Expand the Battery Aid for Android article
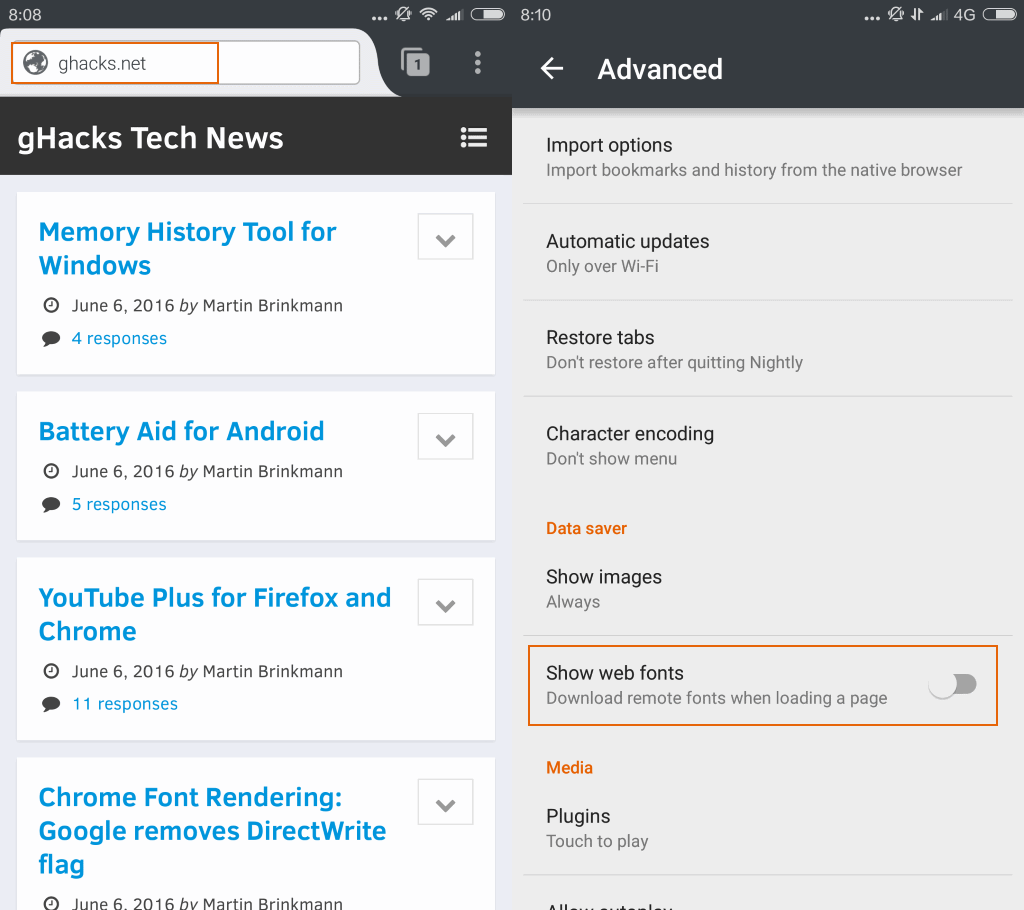Image resolution: width=1024 pixels, height=910 pixels. point(445,436)
